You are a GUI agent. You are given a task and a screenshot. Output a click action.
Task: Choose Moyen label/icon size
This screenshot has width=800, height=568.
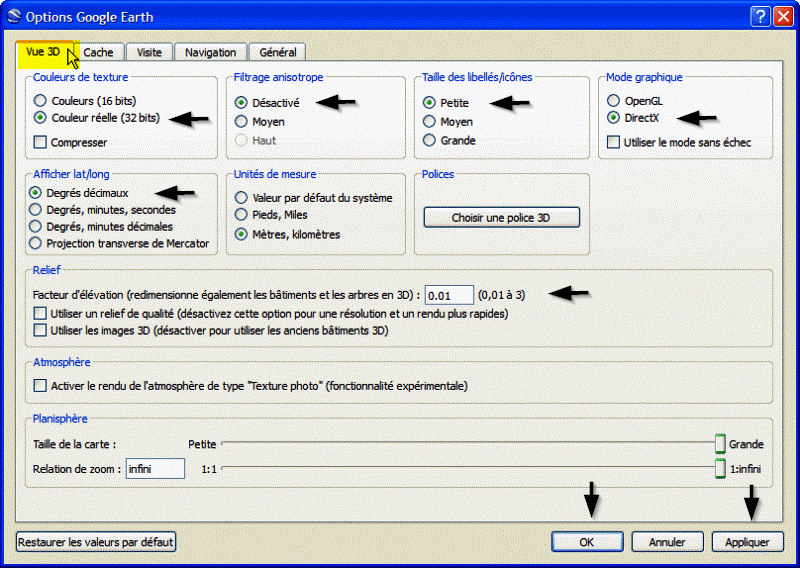pos(429,121)
